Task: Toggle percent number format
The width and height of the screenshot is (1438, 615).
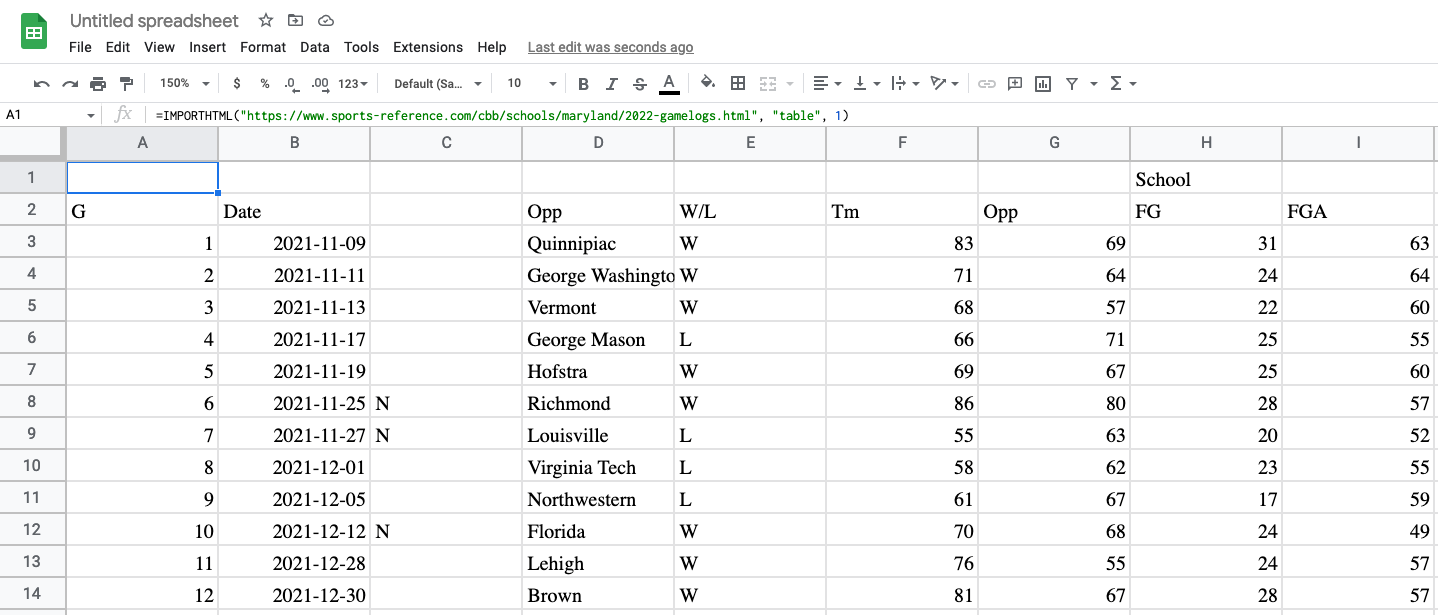Action: pyautogui.click(x=266, y=83)
